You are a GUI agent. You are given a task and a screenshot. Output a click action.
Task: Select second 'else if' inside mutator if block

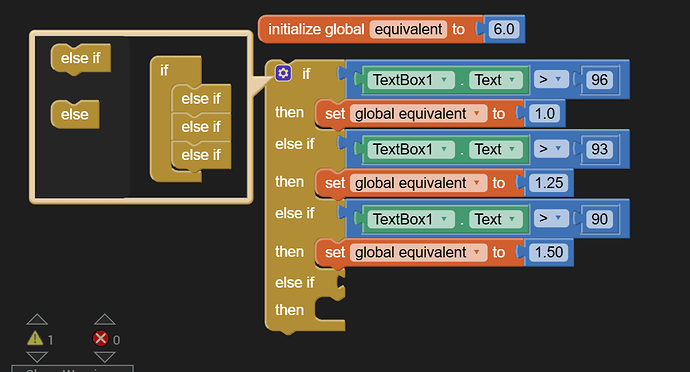click(201, 127)
